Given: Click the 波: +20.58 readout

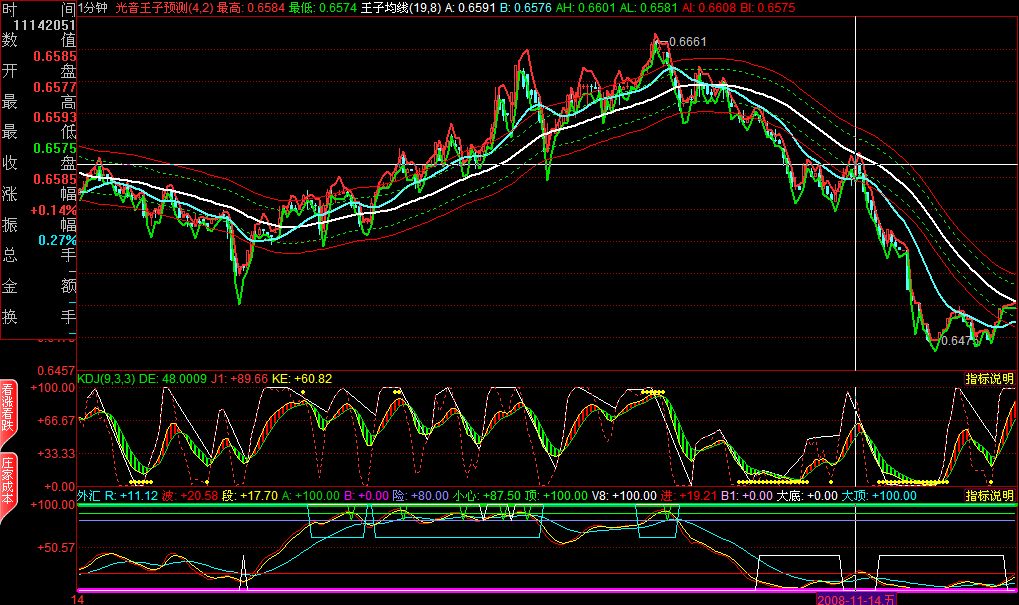Looking at the screenshot, I should 190,496.
